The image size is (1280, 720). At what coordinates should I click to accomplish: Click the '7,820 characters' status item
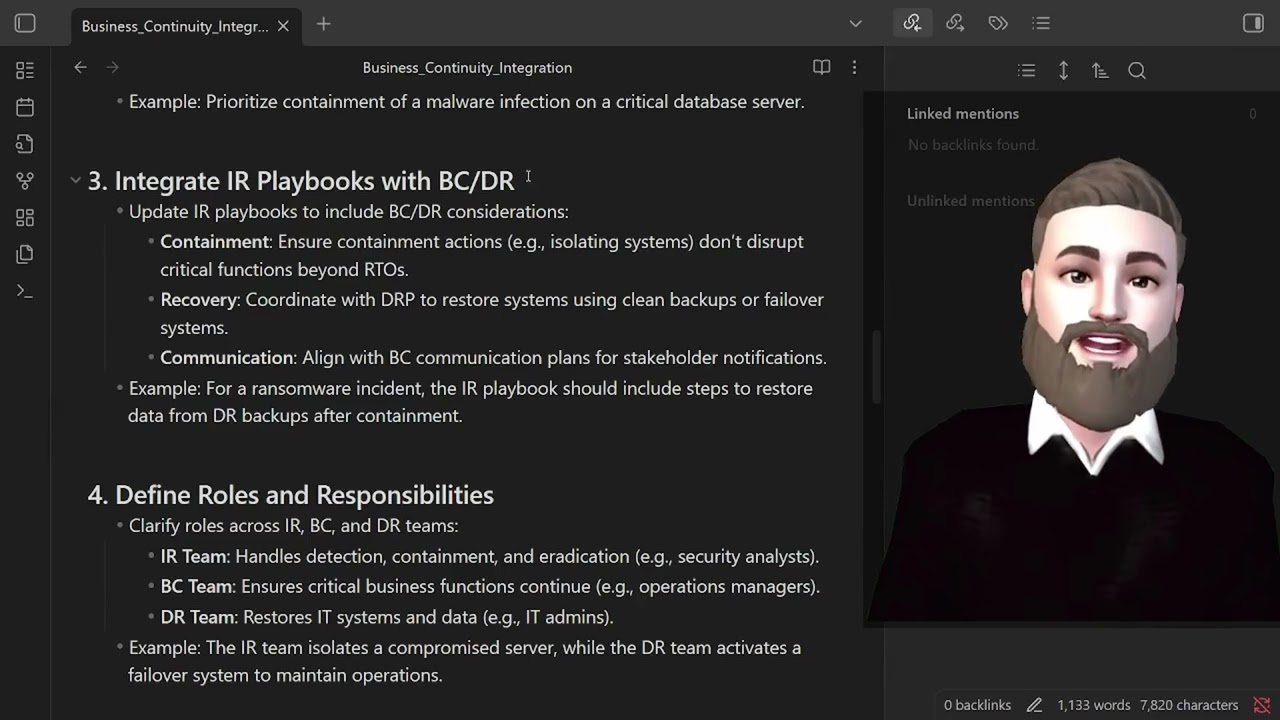pyautogui.click(x=1189, y=705)
